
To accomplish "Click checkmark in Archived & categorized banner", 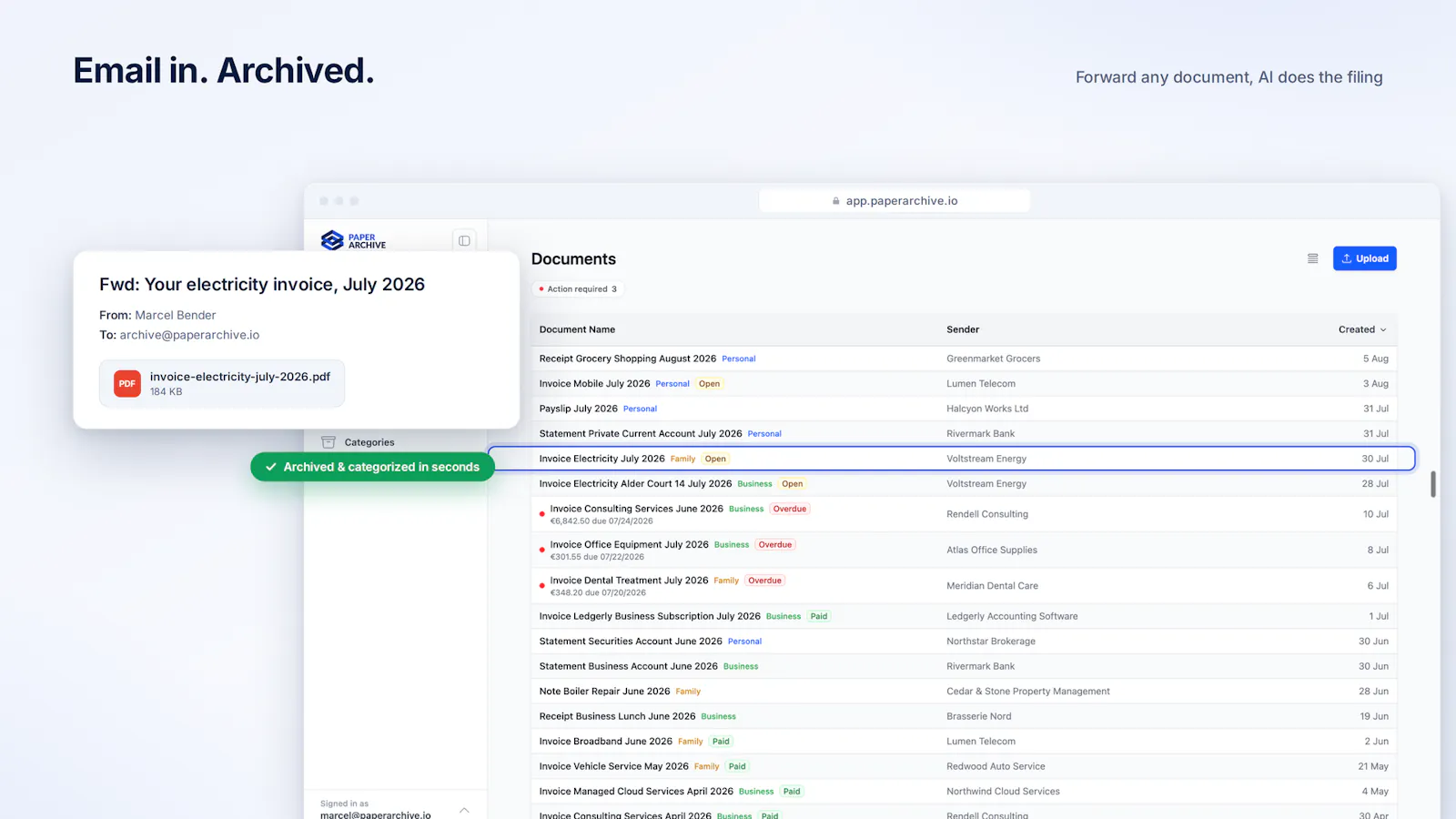I will (271, 467).
